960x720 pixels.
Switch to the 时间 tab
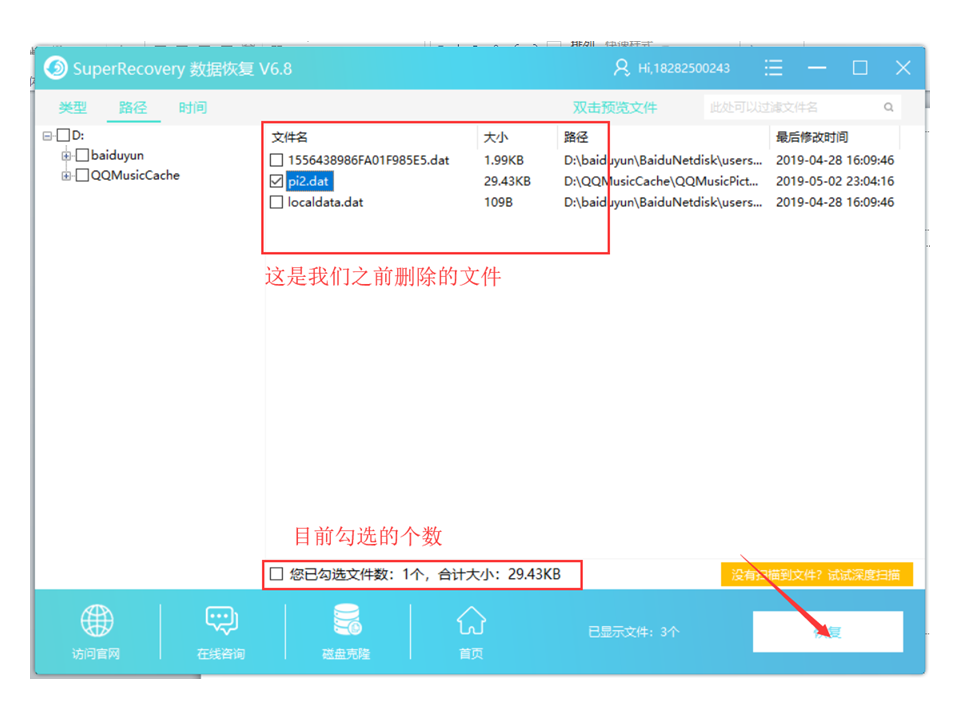pos(193,108)
